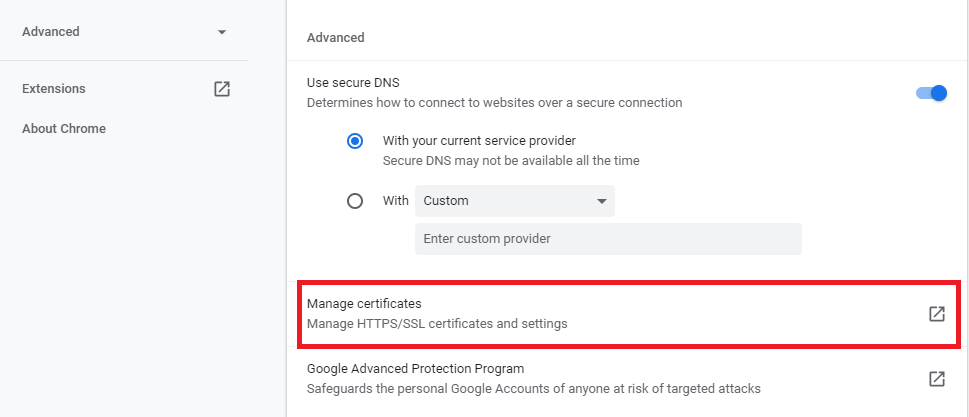Click the Custom dropdown arrow
This screenshot has width=969, height=417.
coord(601,201)
